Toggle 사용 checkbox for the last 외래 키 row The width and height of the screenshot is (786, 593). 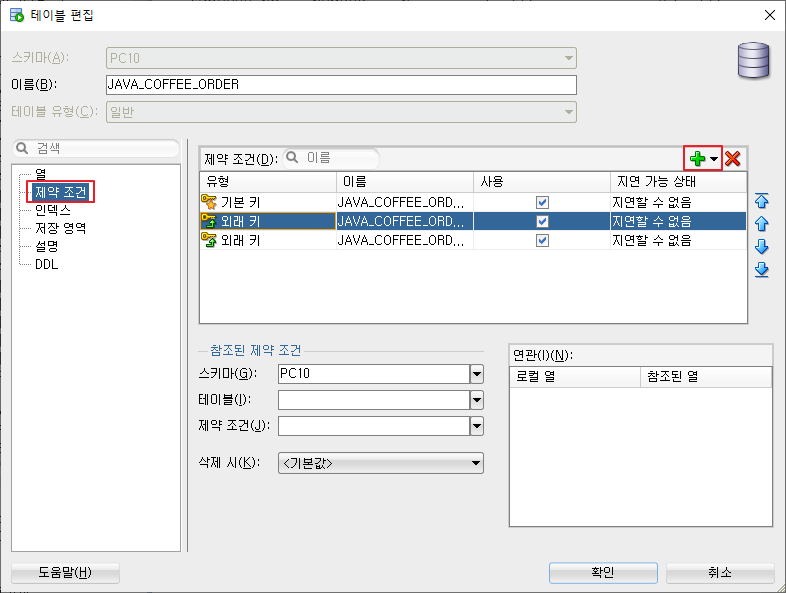coord(542,241)
